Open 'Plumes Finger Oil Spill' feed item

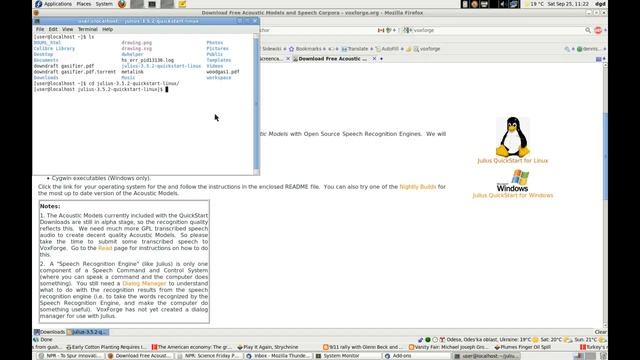click(522, 347)
